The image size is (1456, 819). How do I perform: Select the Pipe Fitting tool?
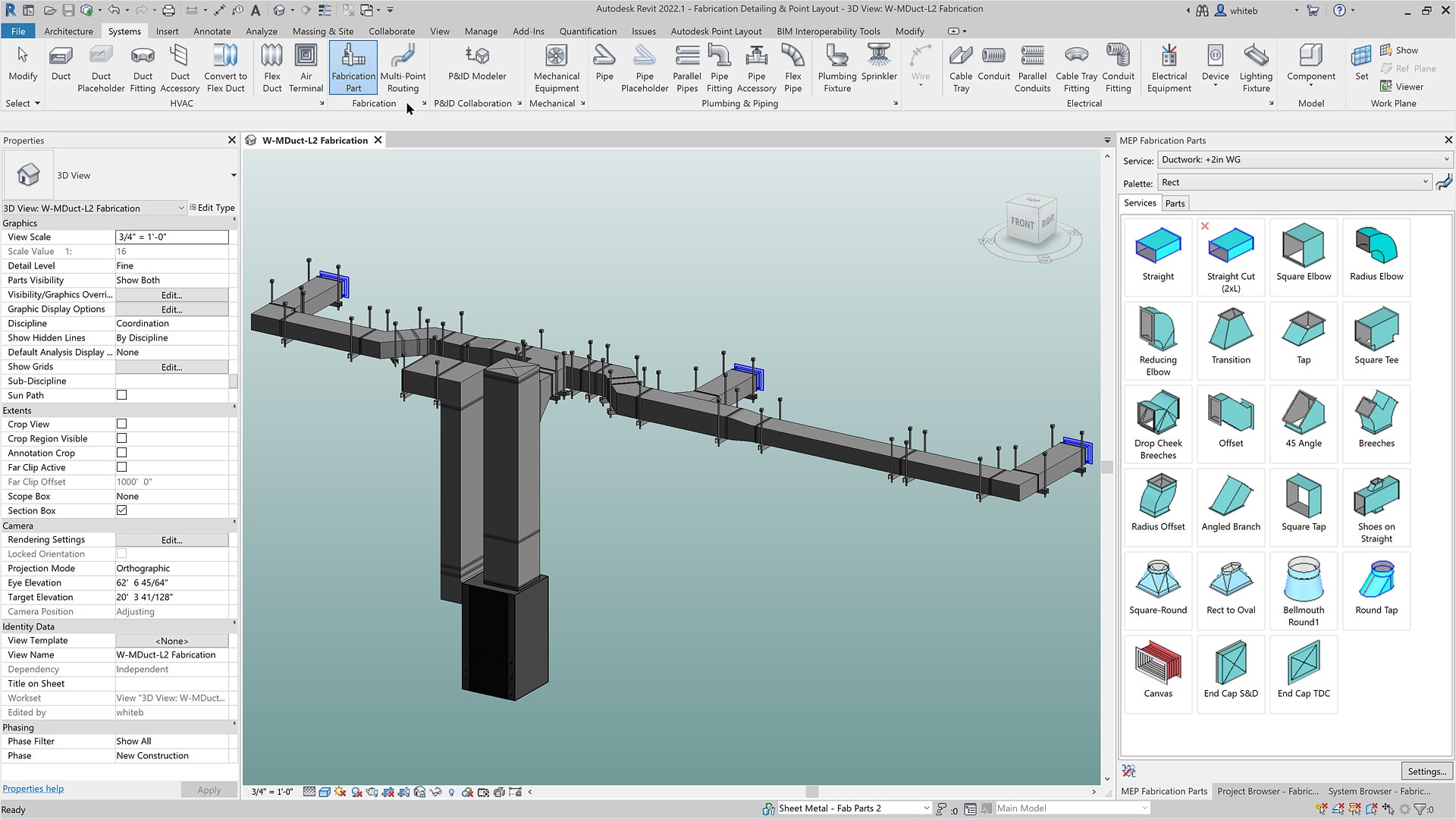point(718,67)
